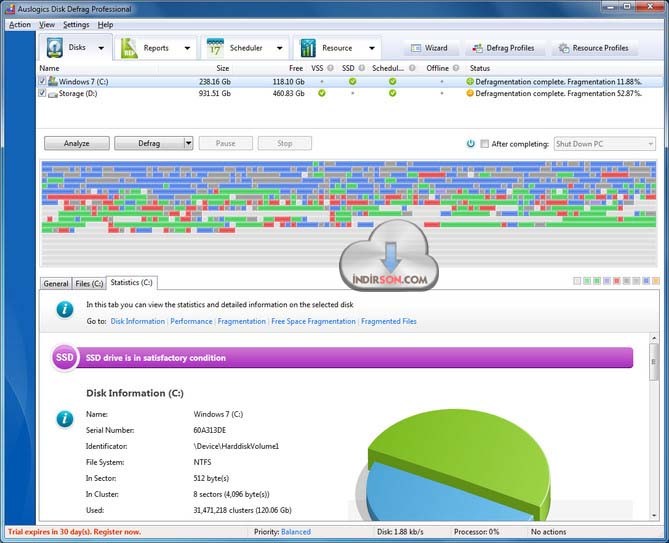Click the Defrag Profiles button

504,48
